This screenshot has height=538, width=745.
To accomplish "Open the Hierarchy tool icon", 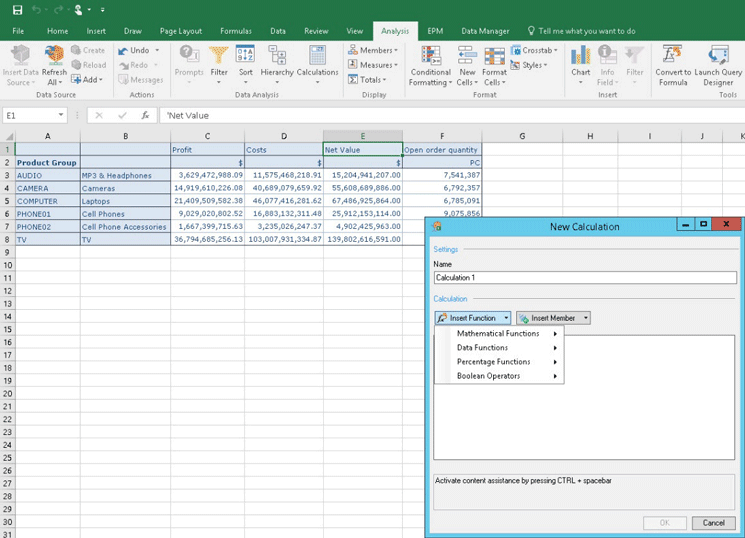I will pyautogui.click(x=277, y=55).
